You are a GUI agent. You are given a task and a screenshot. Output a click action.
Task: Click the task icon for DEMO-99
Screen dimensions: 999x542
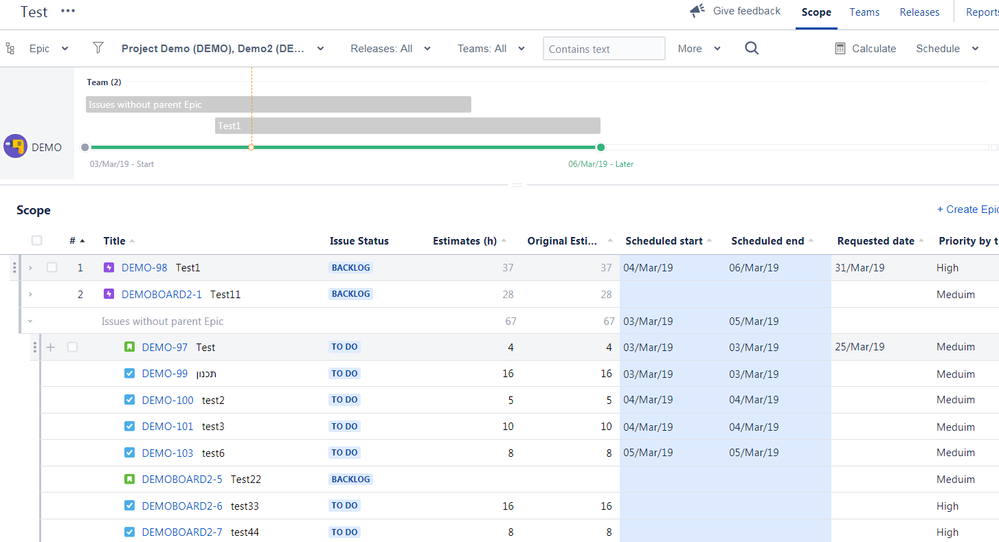click(x=129, y=373)
